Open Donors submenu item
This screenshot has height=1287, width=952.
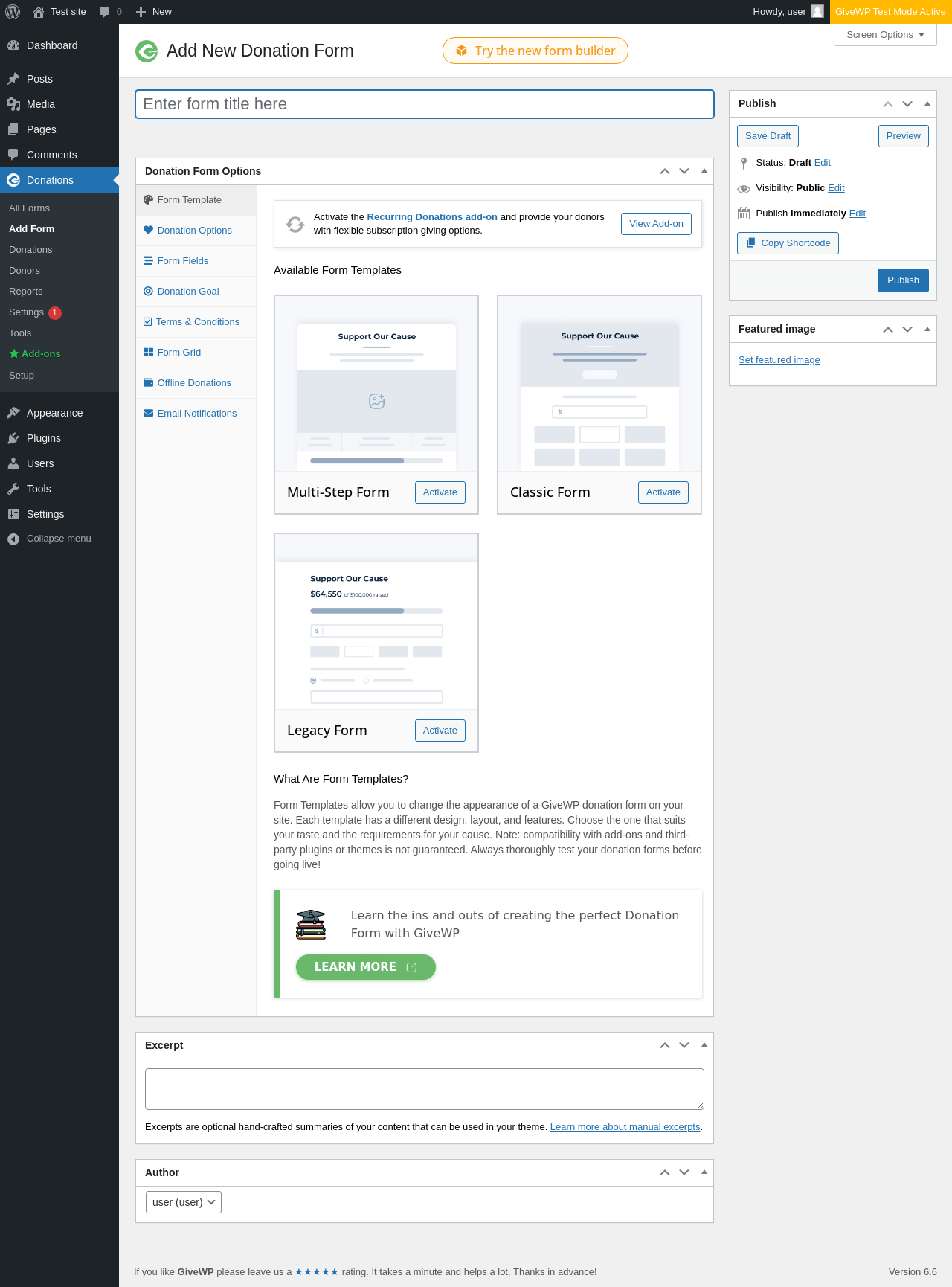25,271
